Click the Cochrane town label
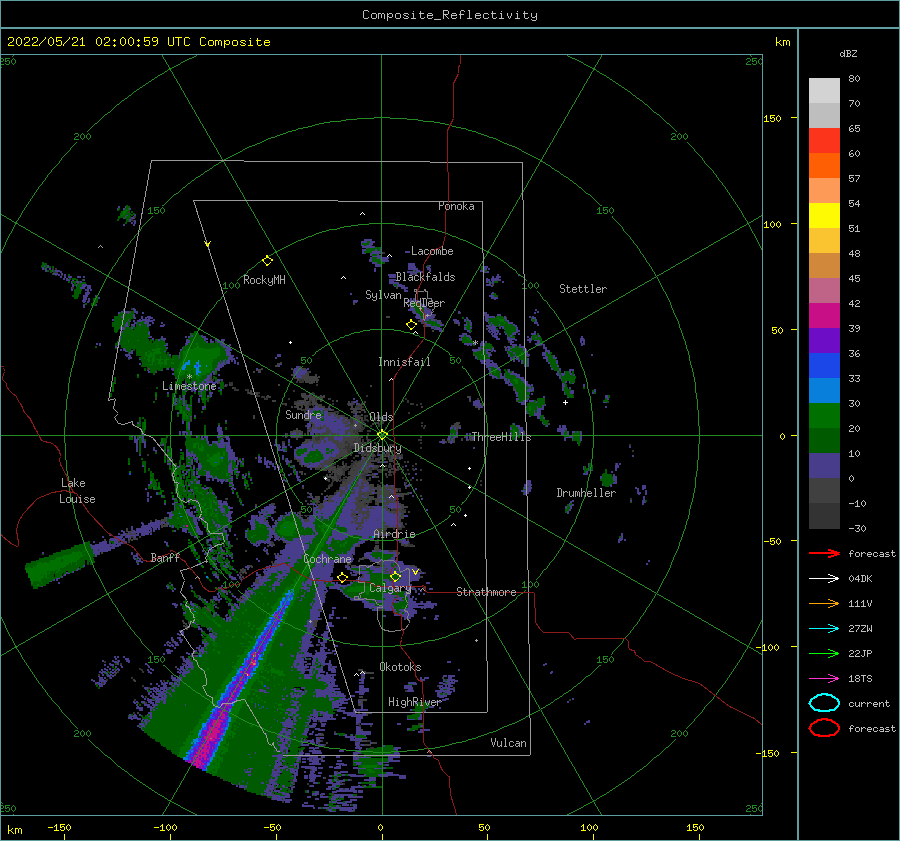This screenshot has height=841, width=900. [x=327, y=559]
